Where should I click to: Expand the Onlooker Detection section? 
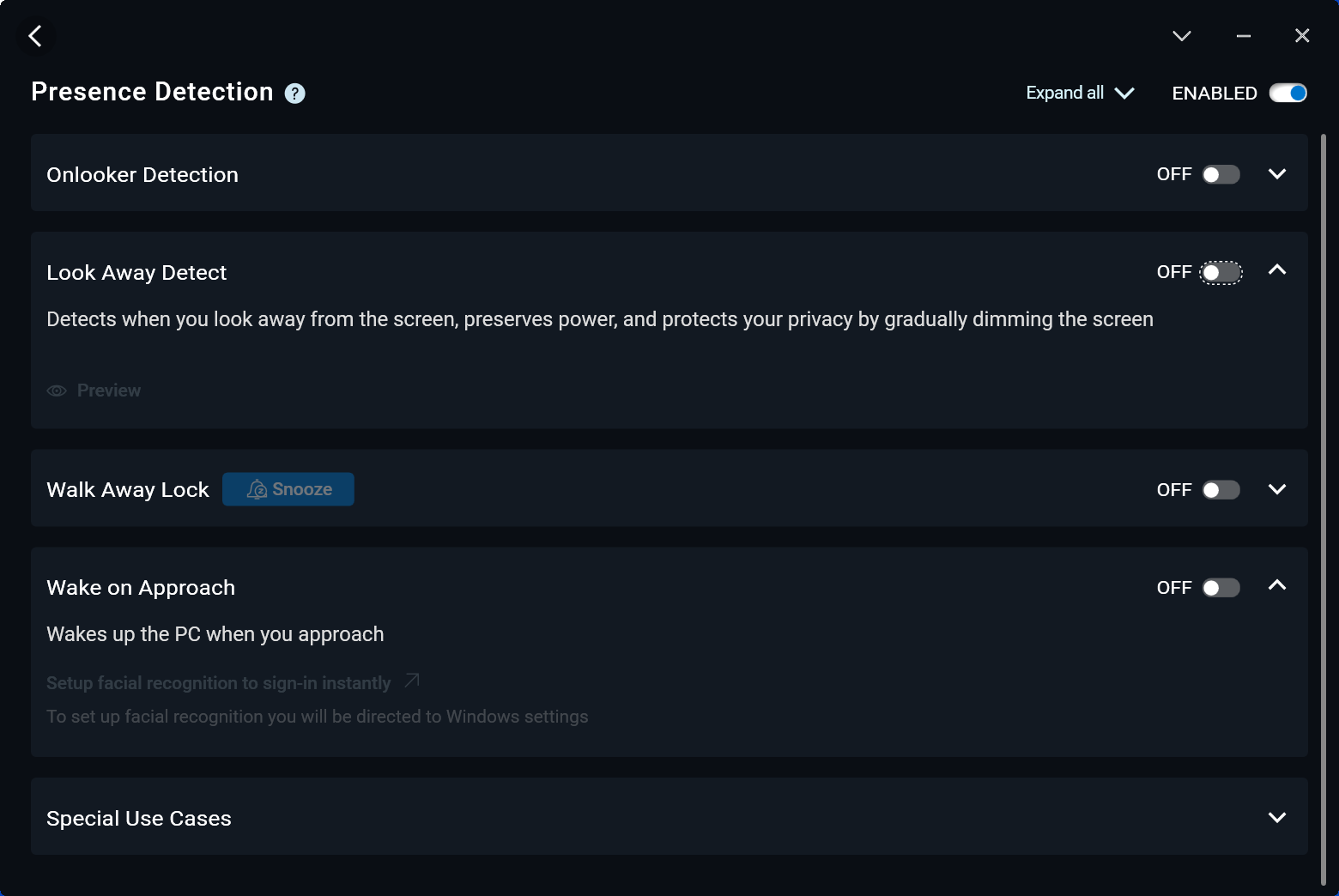tap(1277, 174)
